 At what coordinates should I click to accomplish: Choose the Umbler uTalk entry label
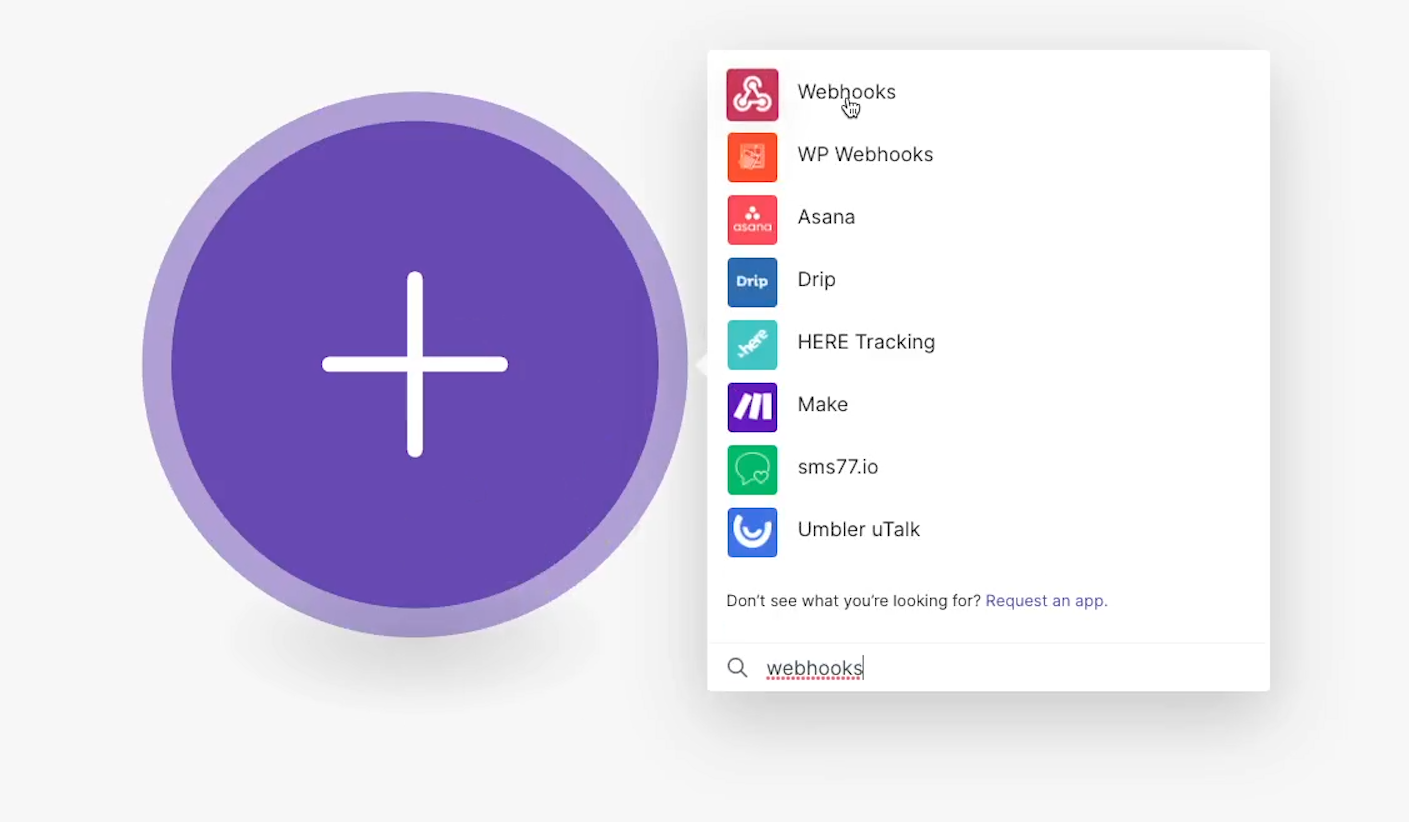pos(858,529)
